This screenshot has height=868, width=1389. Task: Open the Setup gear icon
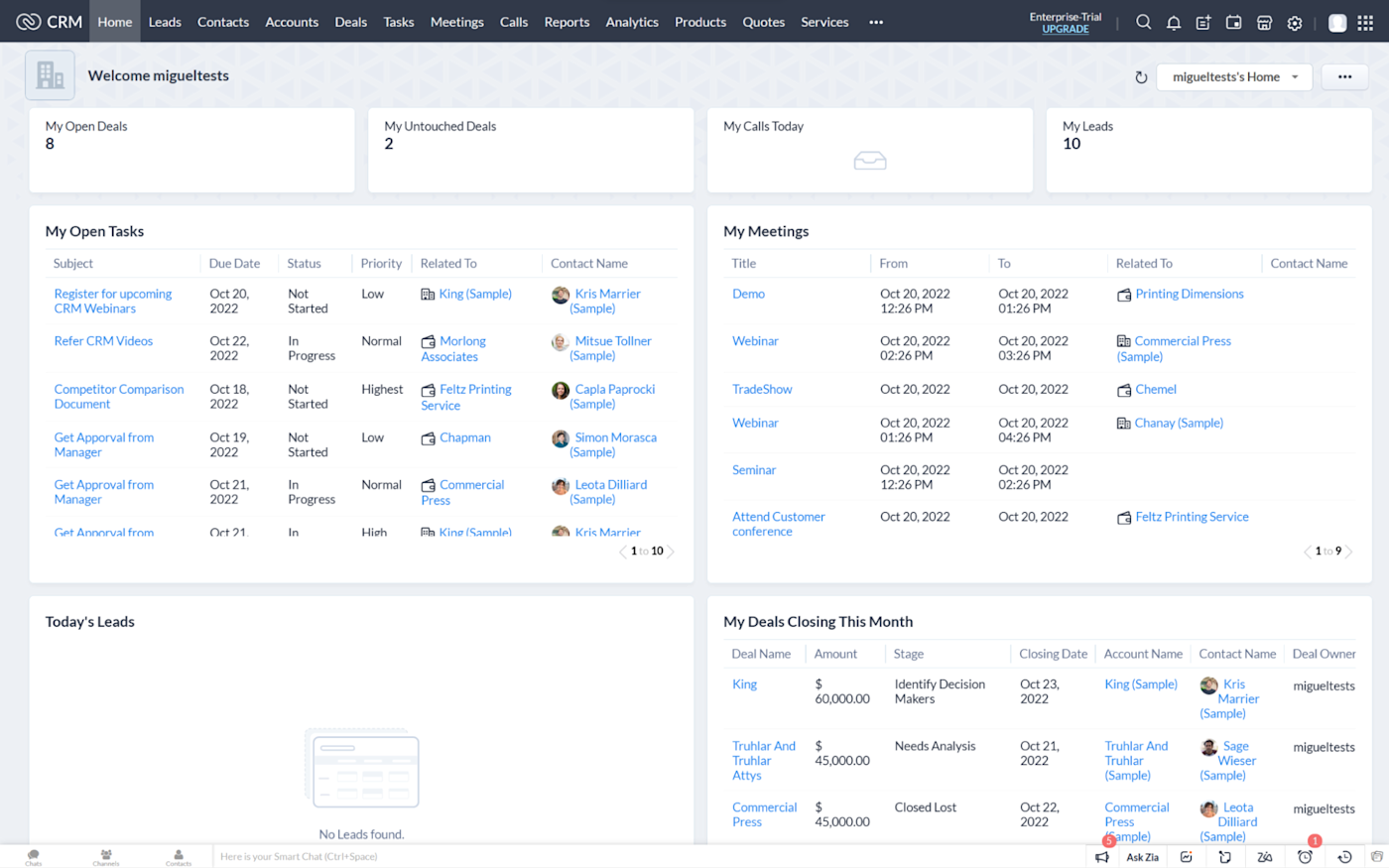[x=1295, y=22]
